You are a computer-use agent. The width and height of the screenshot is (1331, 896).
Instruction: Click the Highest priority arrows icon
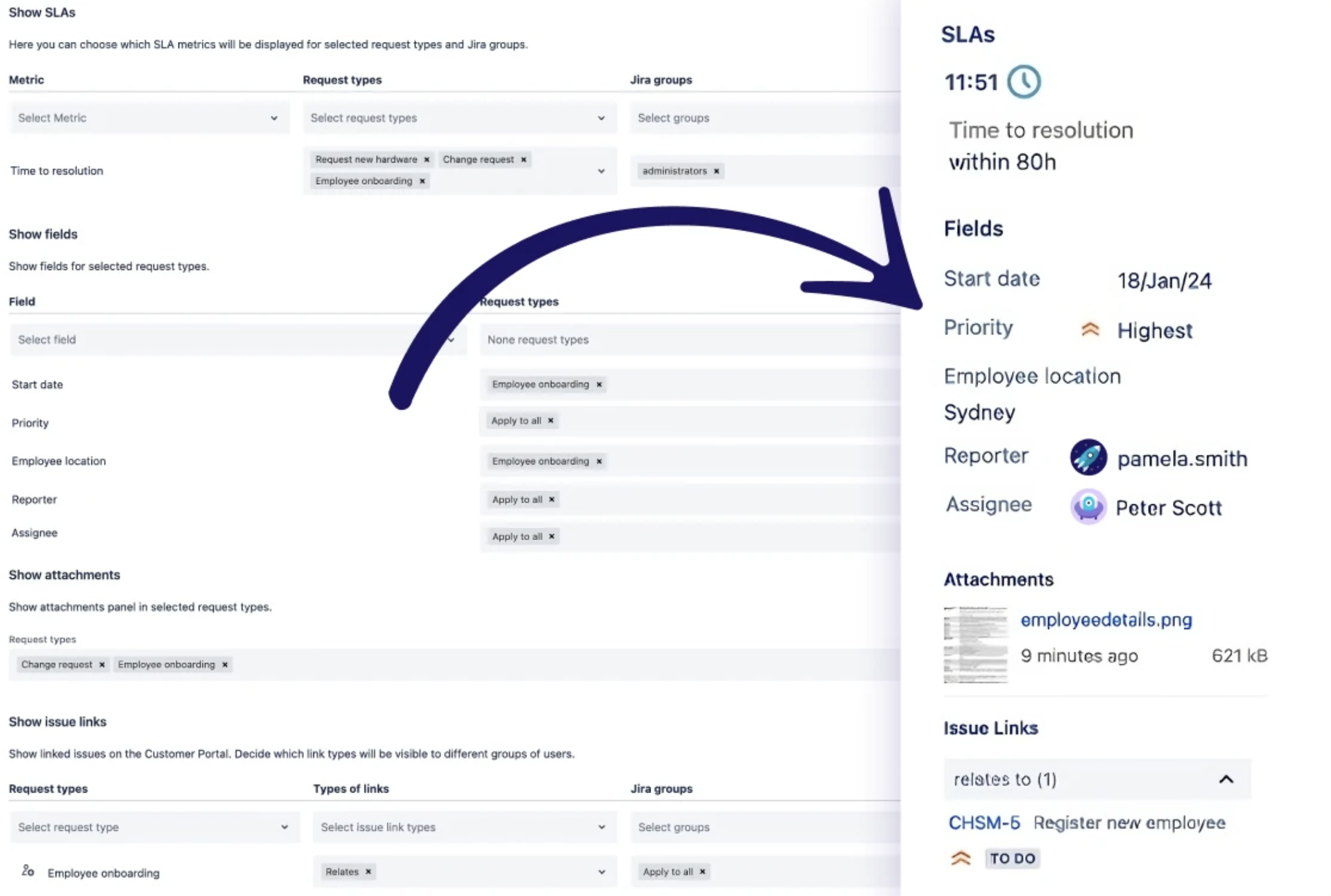(1090, 330)
